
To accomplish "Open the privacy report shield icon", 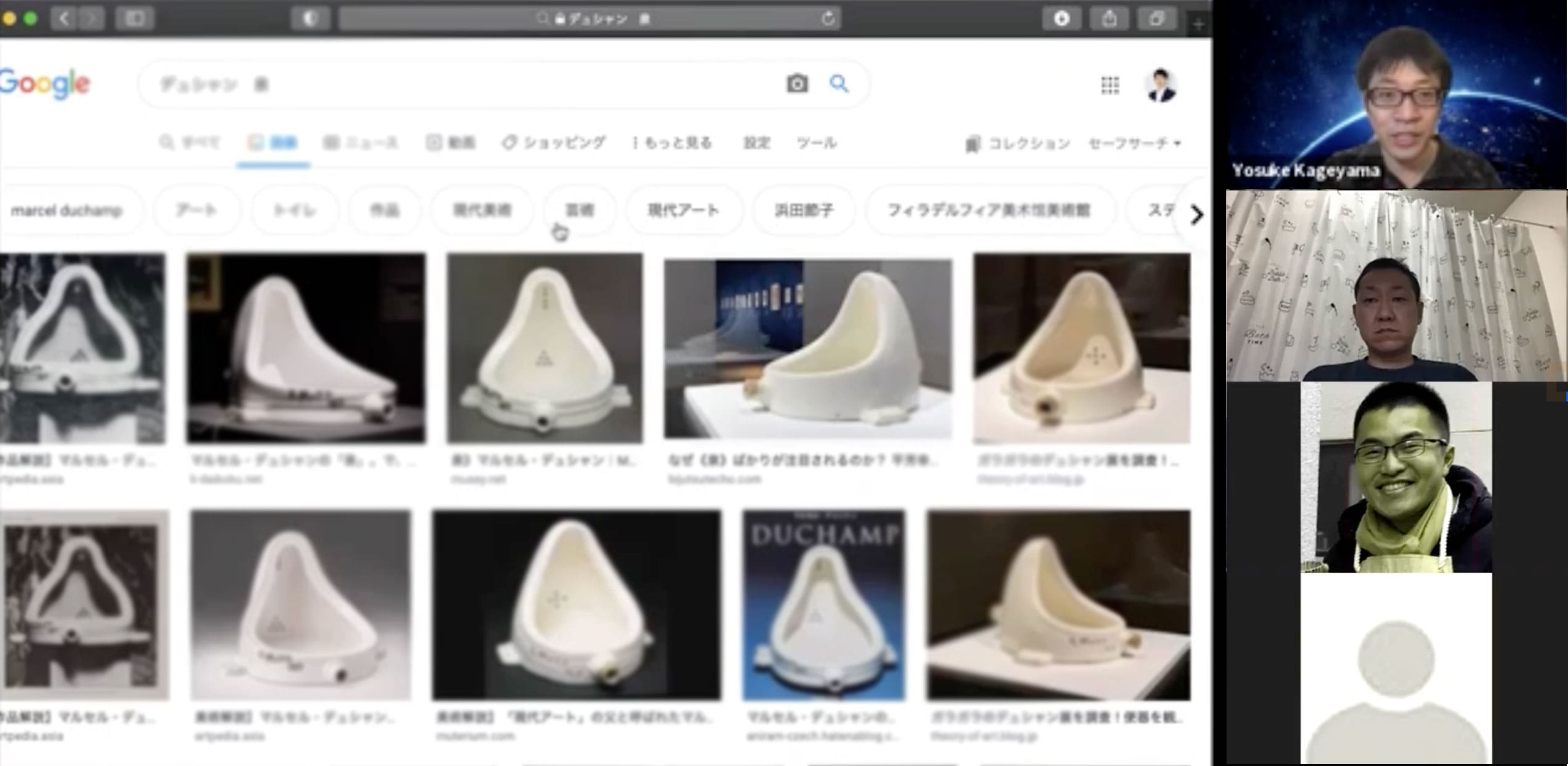I will [310, 19].
